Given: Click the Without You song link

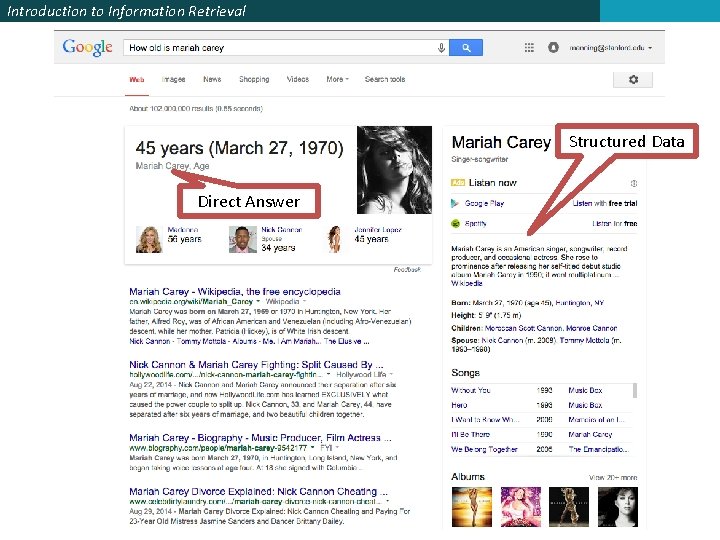Looking at the screenshot, I should tap(471, 390).
